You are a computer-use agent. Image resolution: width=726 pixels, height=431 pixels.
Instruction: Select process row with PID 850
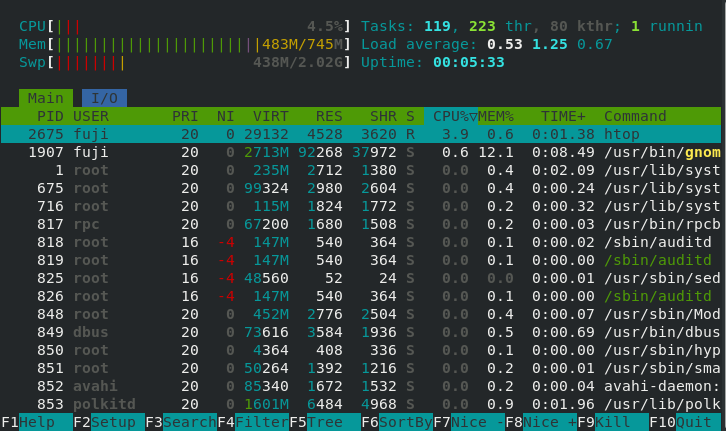click(x=361, y=350)
